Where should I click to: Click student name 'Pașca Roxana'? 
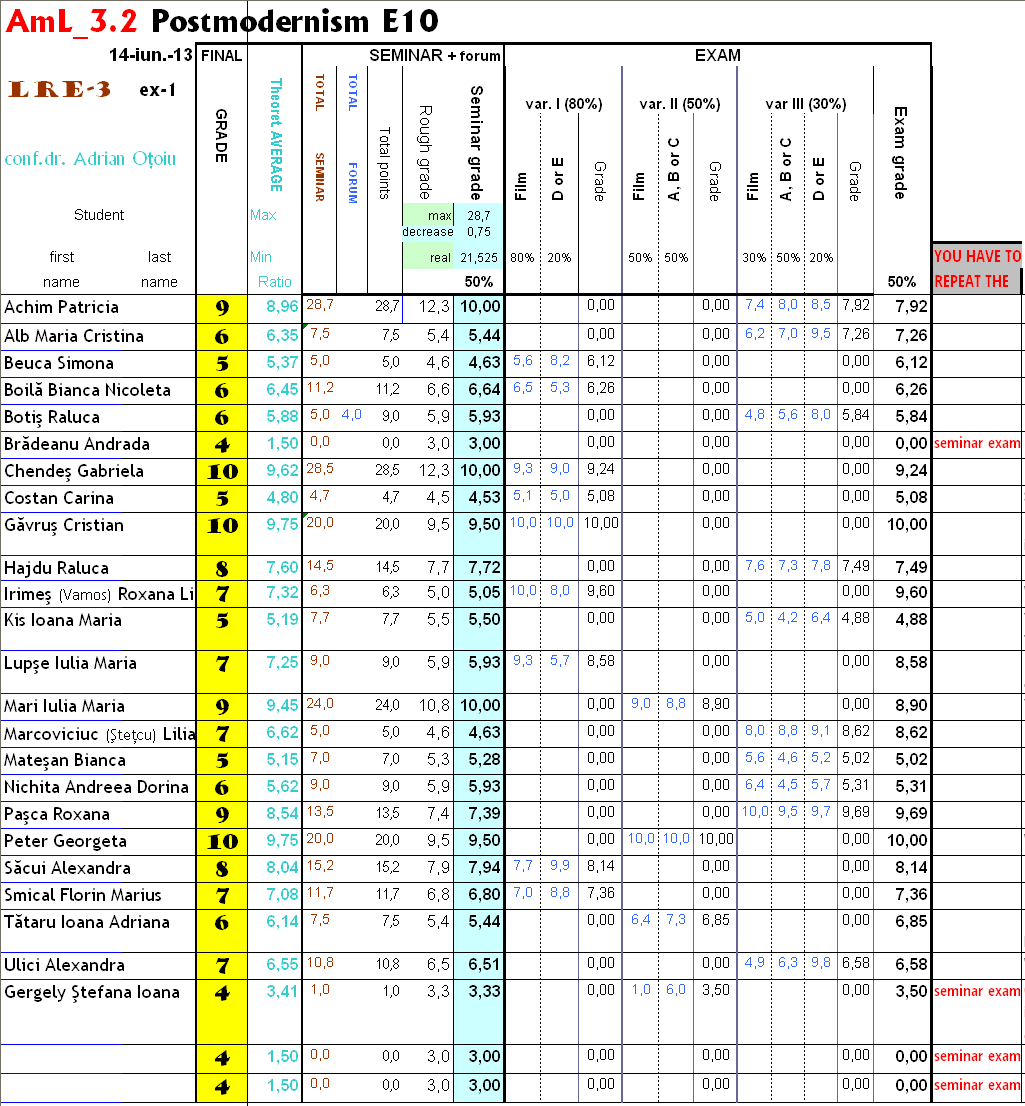coord(56,815)
